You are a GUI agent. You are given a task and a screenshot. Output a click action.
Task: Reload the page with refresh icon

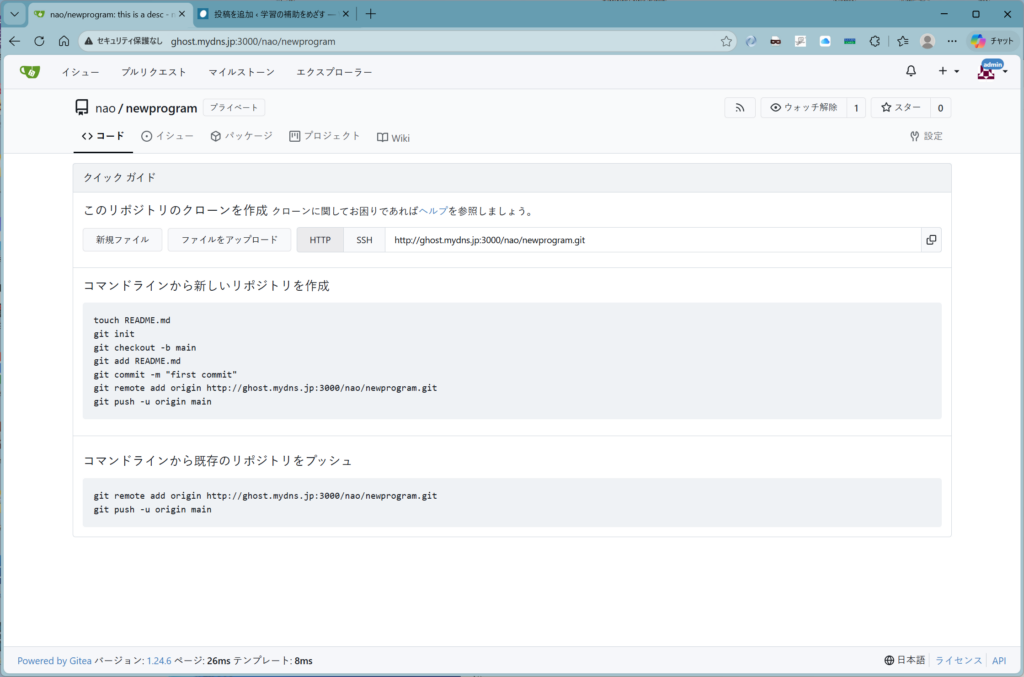(x=39, y=41)
